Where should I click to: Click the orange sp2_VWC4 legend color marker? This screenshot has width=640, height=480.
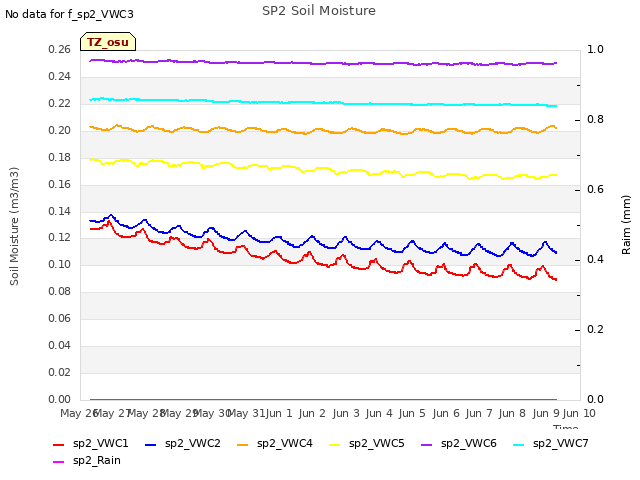[x=243, y=444]
